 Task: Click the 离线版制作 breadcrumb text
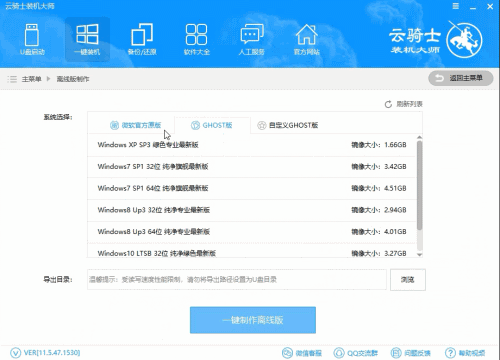click(x=73, y=79)
